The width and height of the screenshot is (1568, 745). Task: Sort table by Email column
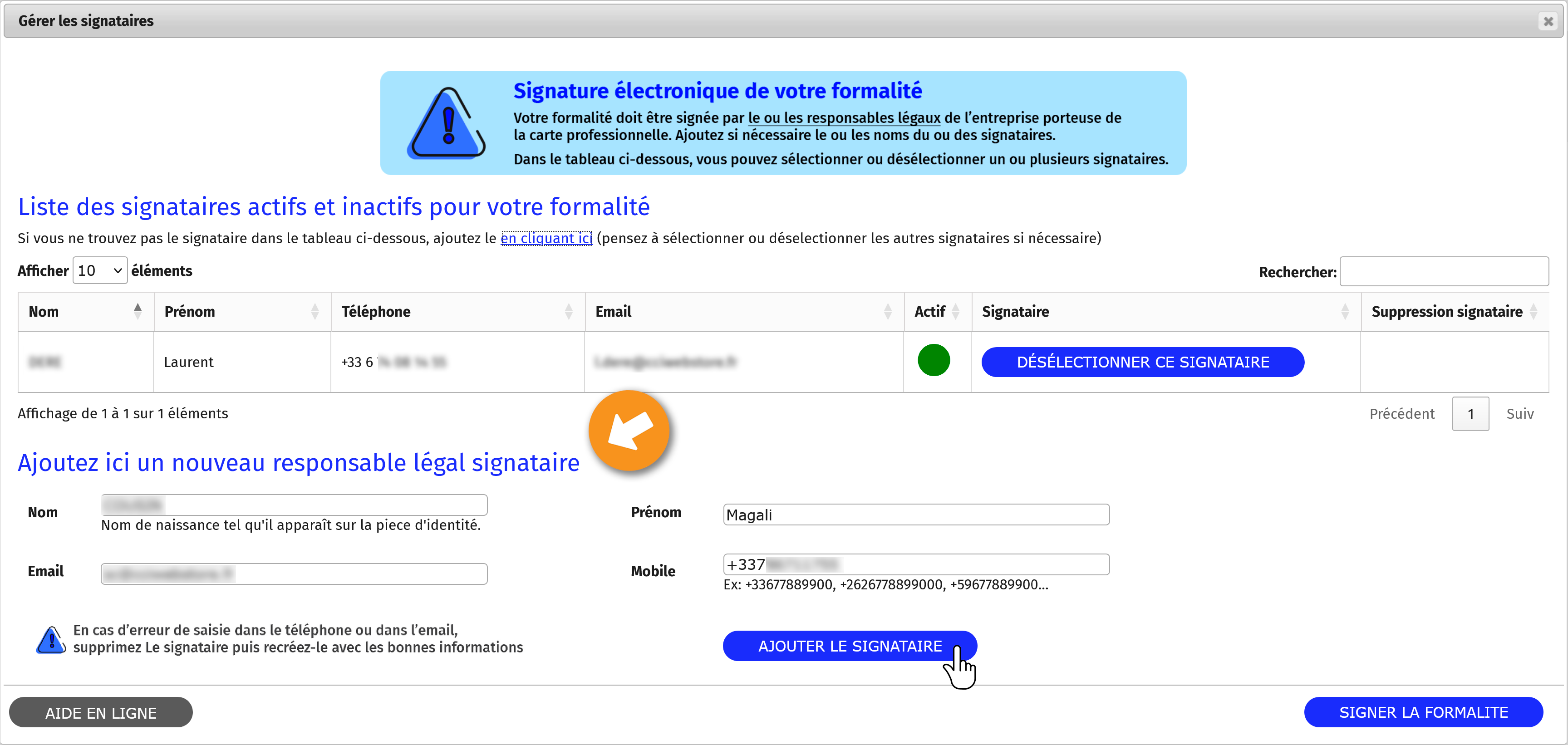pos(744,312)
